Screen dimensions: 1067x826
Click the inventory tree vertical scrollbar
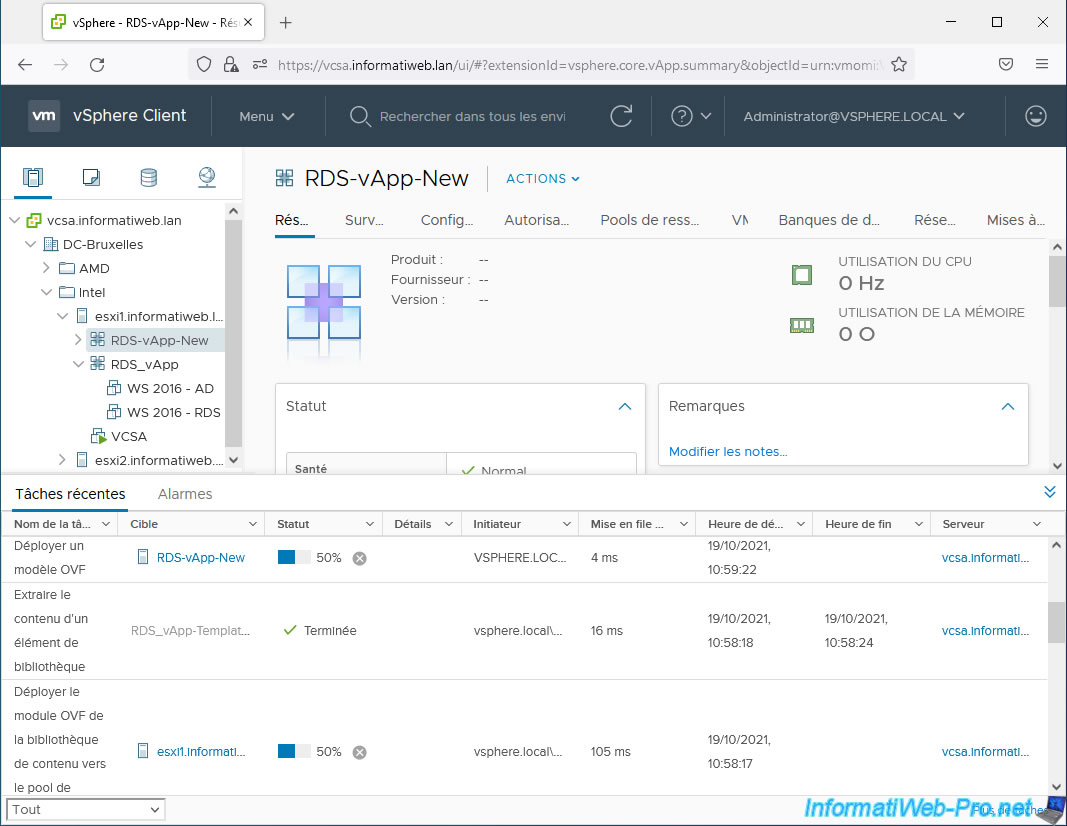(x=233, y=335)
